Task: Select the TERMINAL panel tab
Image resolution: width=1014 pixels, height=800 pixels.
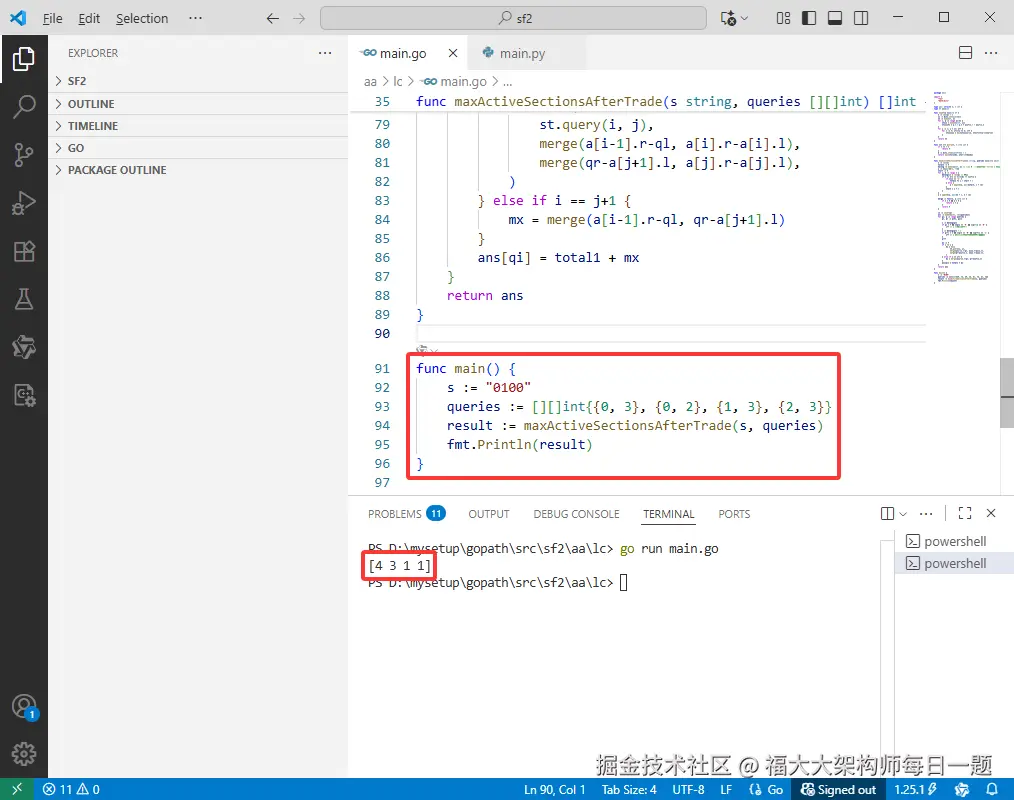Action: tap(668, 514)
